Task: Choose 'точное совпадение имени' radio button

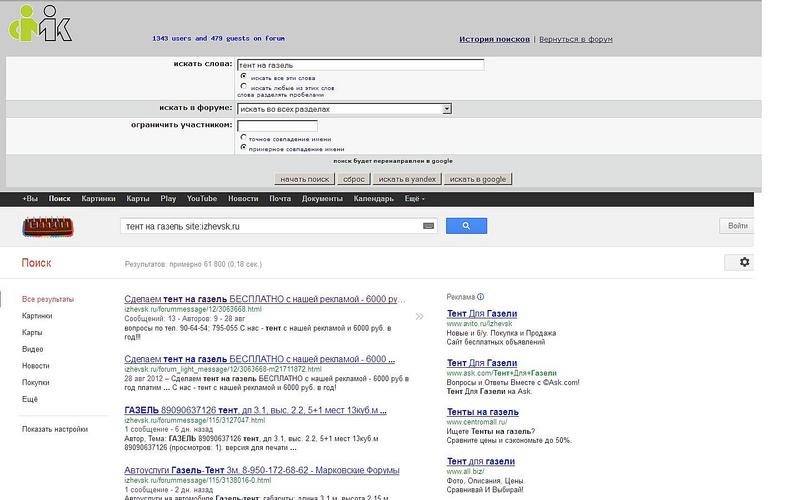Action: (243, 138)
